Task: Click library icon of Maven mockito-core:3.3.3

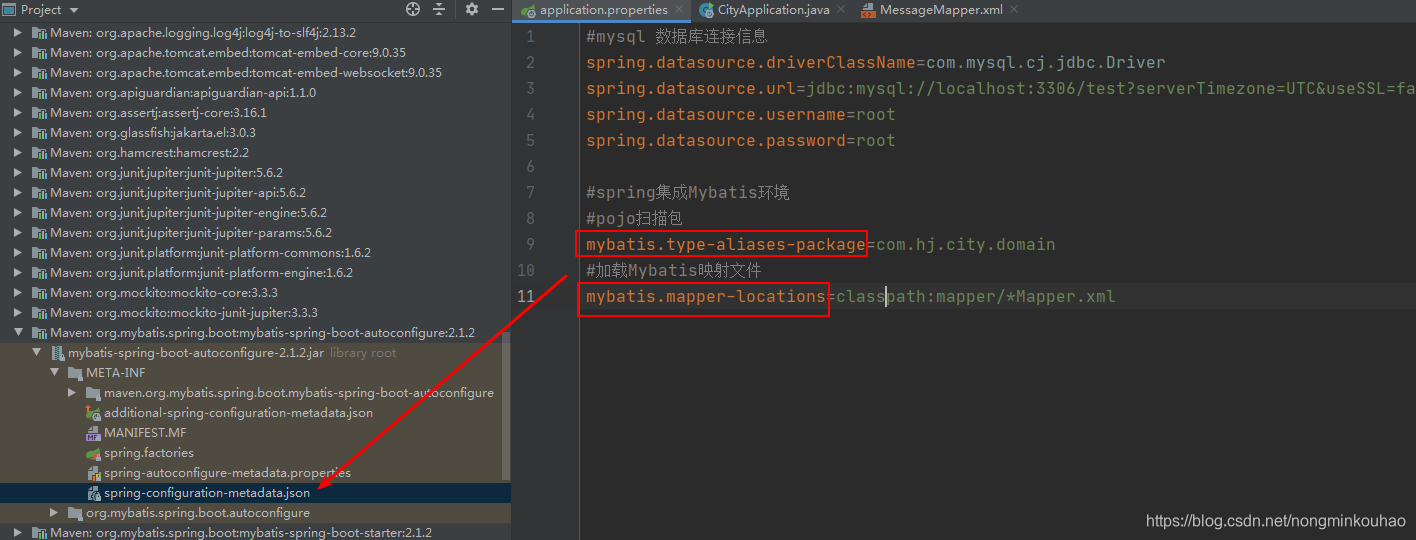Action: 39,292
